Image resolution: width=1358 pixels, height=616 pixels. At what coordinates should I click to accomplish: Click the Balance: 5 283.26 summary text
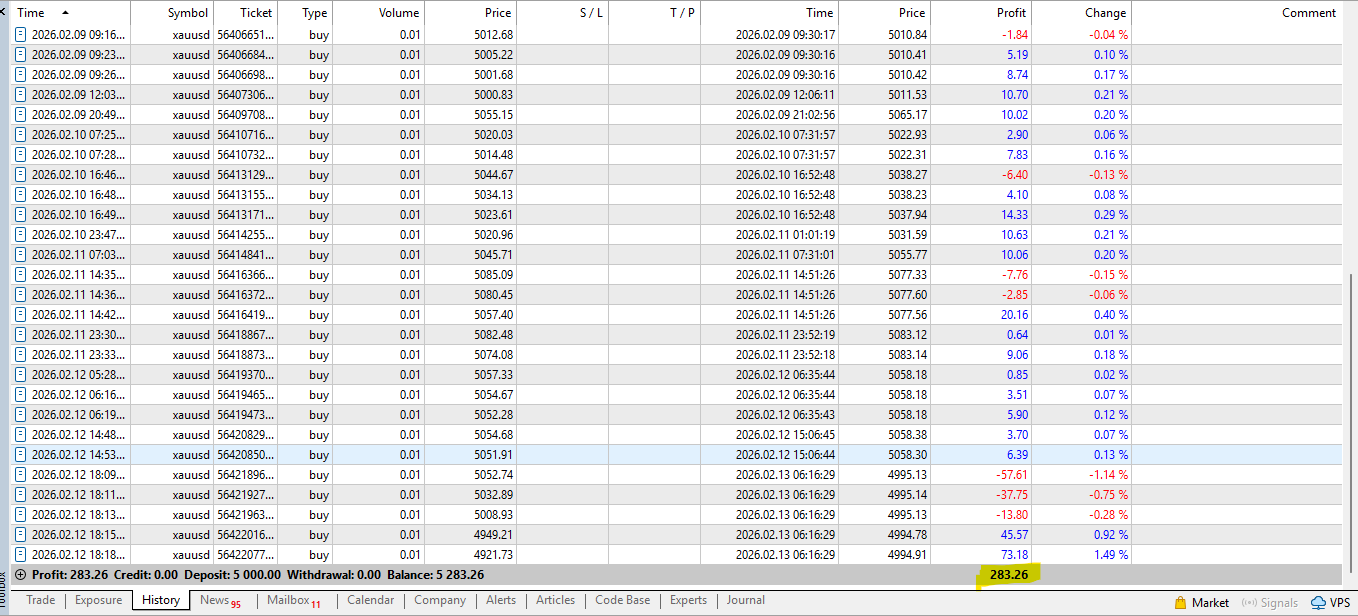click(x=434, y=575)
